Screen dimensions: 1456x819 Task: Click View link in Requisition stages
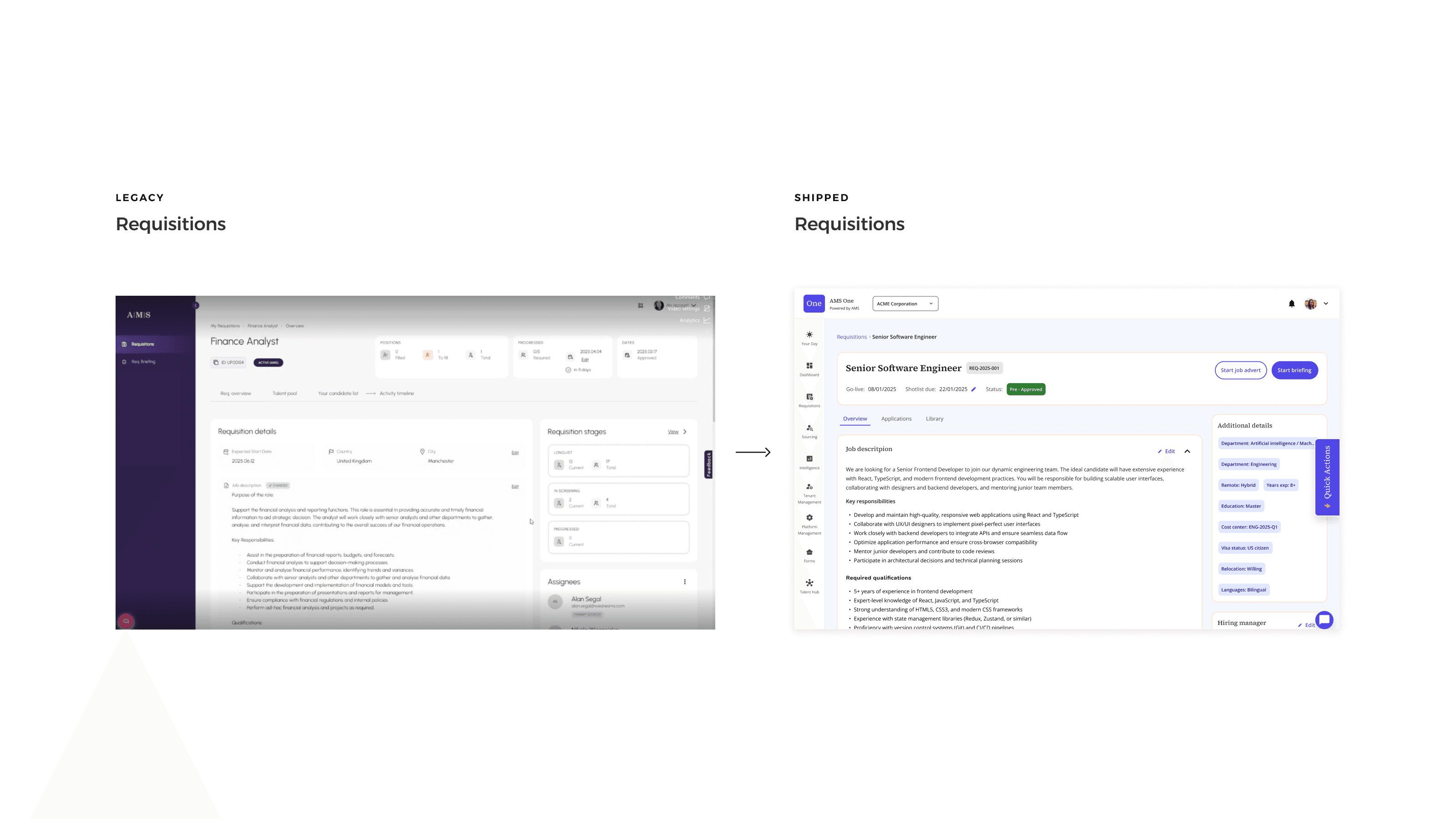672,432
